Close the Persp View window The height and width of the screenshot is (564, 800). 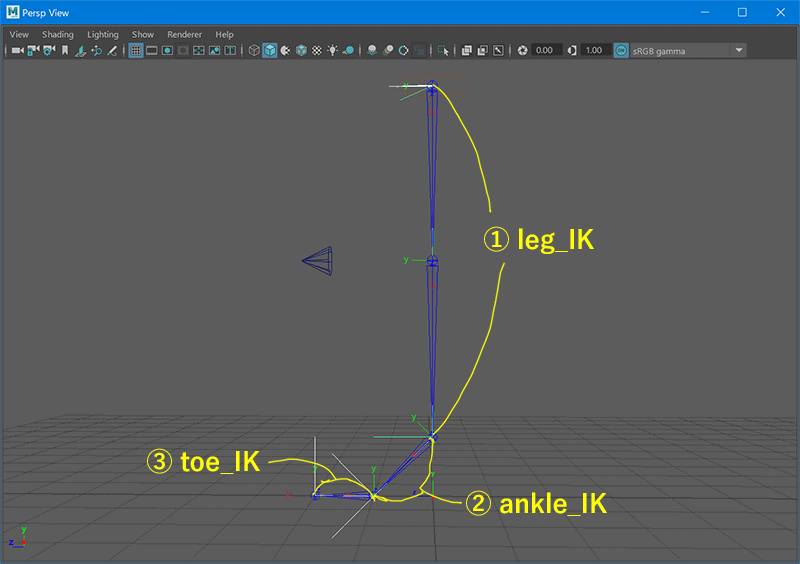click(x=781, y=12)
